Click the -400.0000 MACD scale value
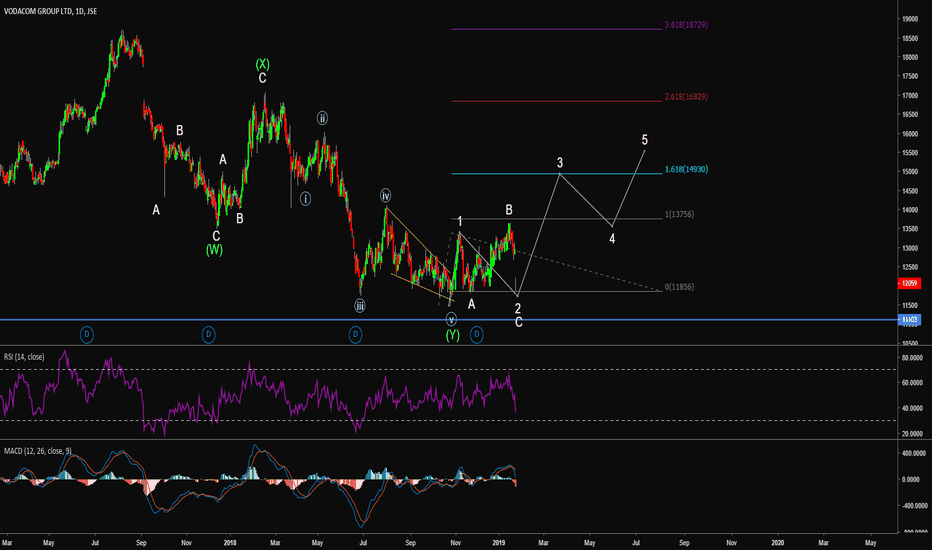The image size is (932, 550). (x=914, y=506)
